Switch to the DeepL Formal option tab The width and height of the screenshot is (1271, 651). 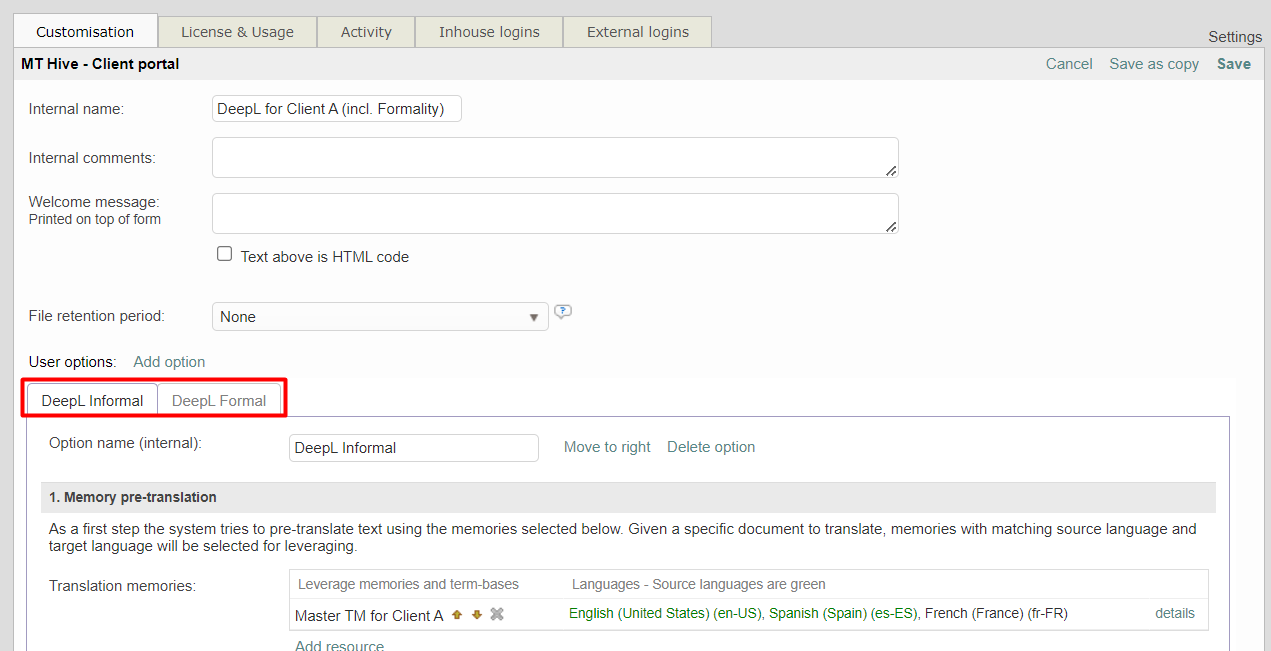click(x=219, y=401)
